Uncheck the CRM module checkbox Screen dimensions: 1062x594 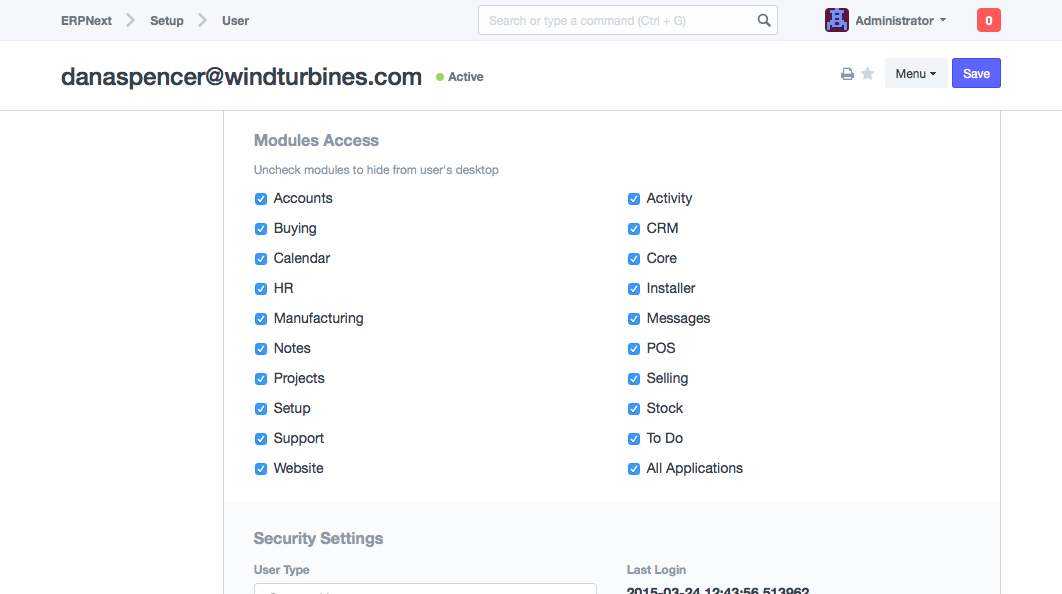tap(634, 229)
